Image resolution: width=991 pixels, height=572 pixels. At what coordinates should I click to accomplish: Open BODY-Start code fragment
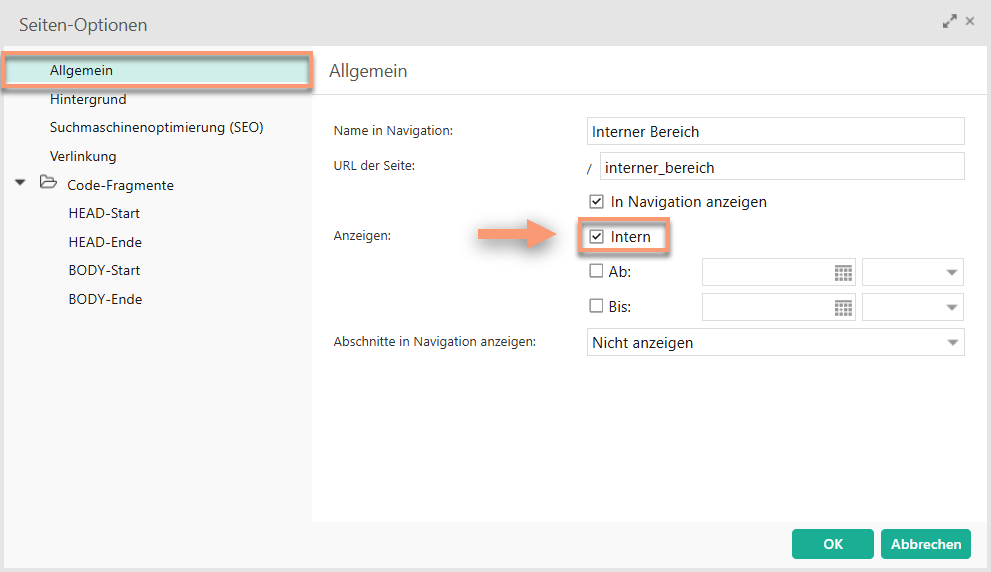[x=104, y=271]
